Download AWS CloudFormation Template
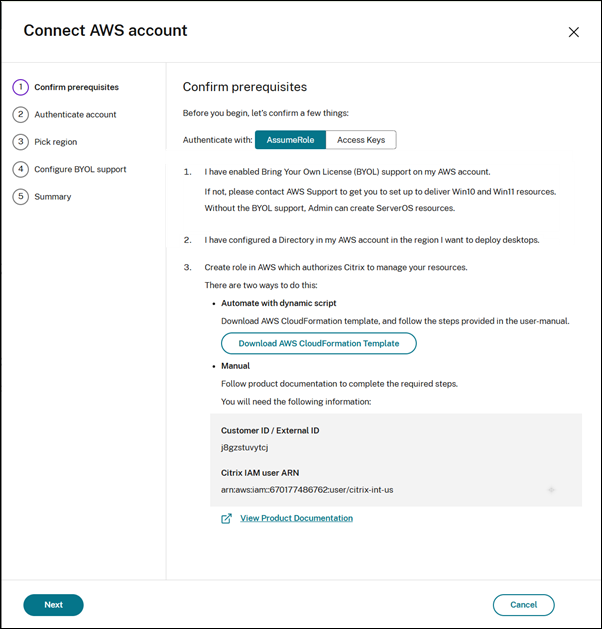Screen dimensions: 602x629 [318, 343]
